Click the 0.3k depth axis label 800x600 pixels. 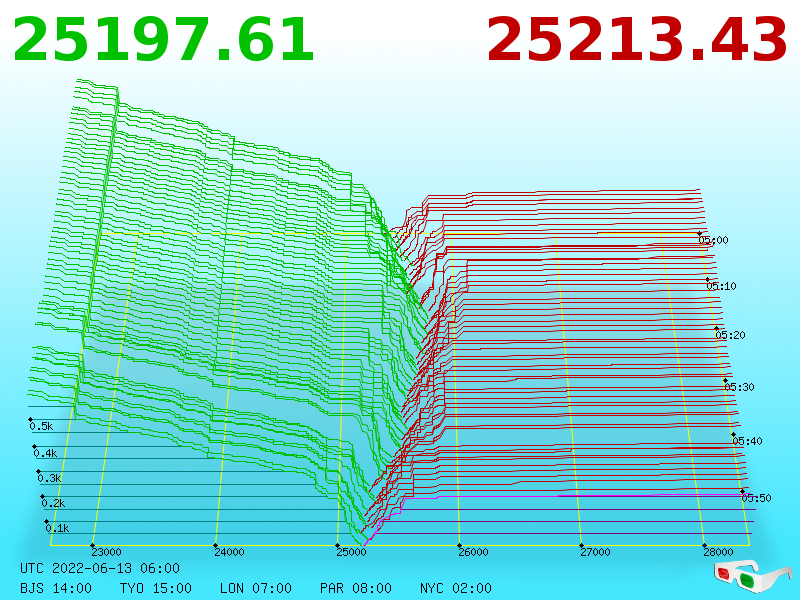(x=49, y=479)
